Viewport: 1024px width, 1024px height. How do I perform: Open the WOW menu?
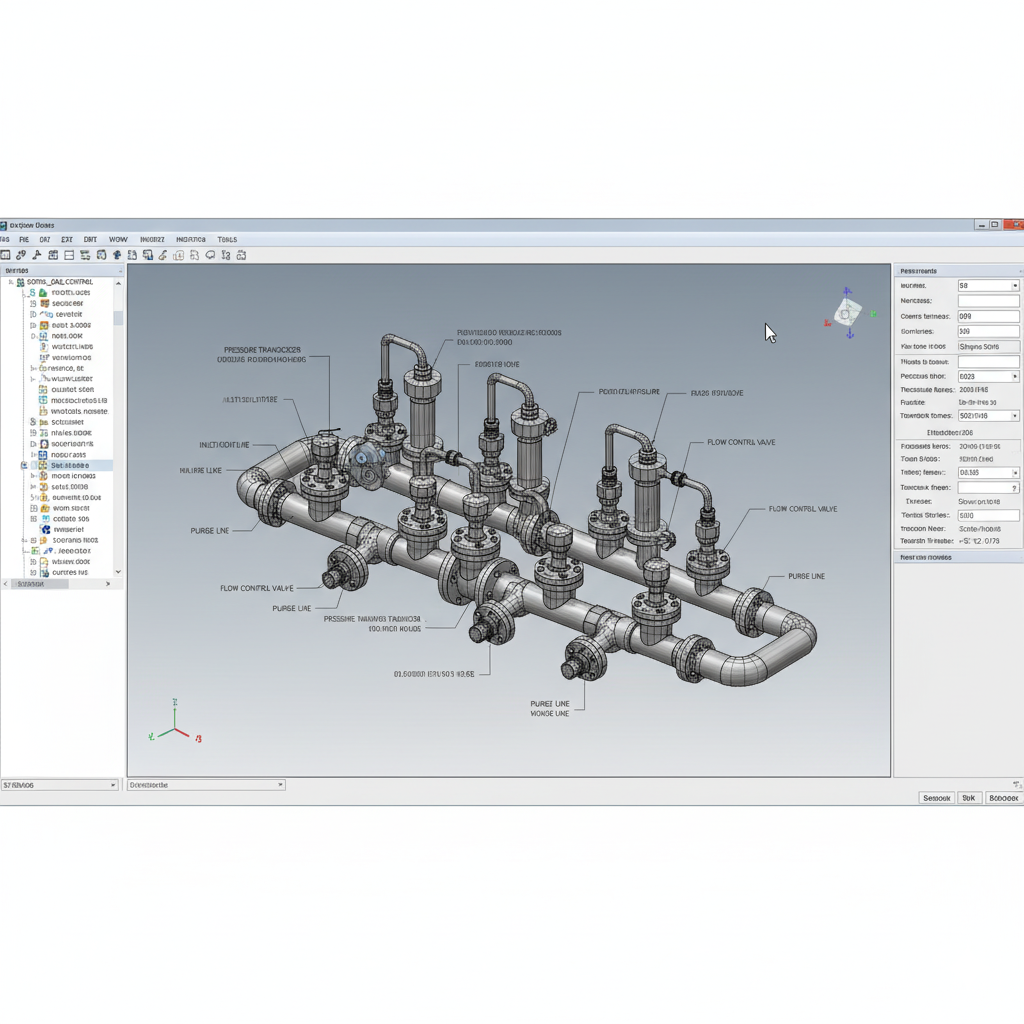(x=118, y=240)
